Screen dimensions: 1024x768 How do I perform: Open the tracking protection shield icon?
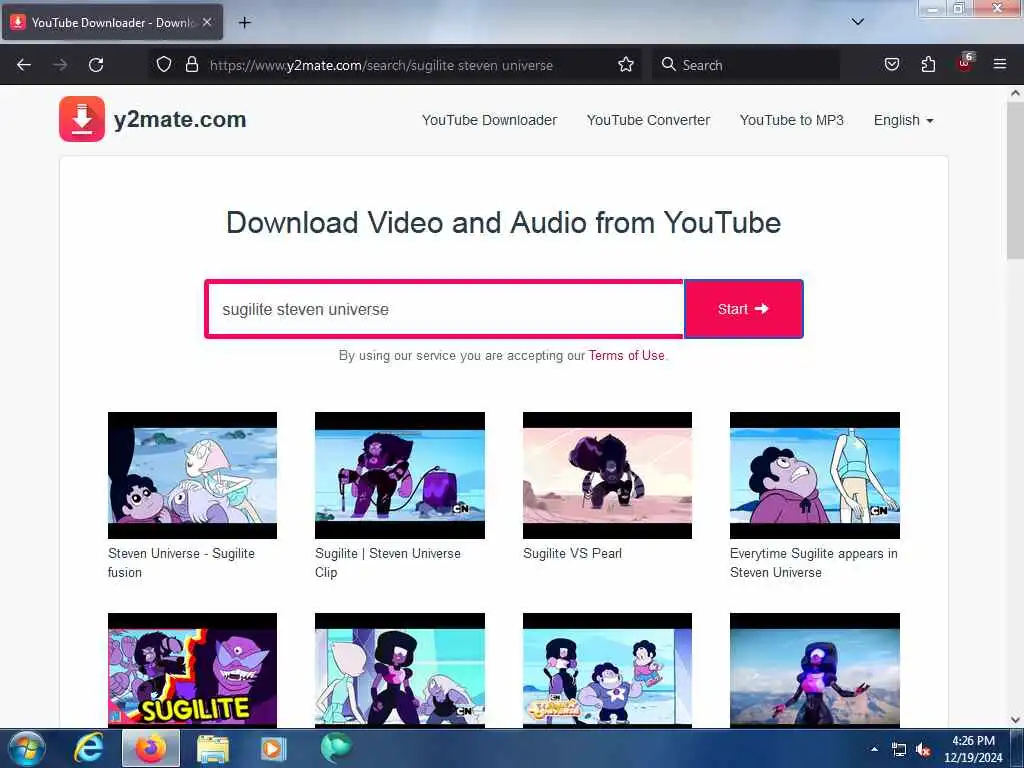point(164,65)
